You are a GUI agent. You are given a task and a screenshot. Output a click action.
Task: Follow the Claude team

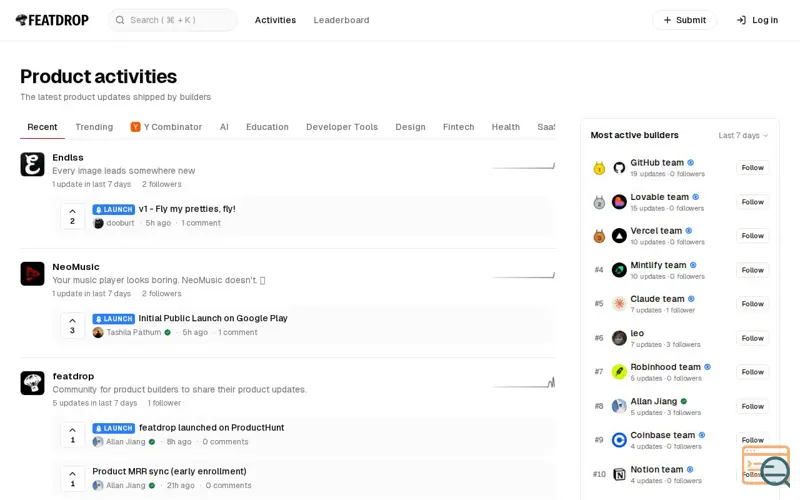[753, 304]
